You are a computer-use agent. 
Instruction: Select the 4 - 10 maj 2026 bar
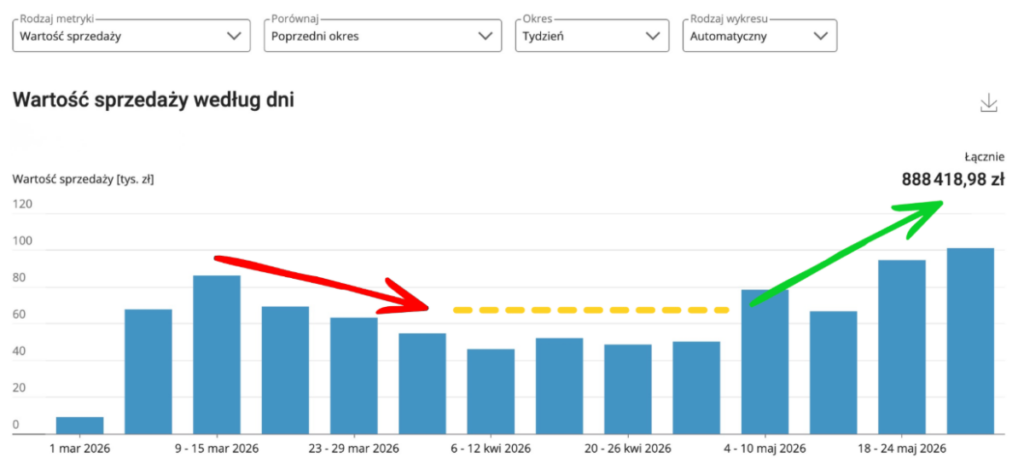(765, 362)
